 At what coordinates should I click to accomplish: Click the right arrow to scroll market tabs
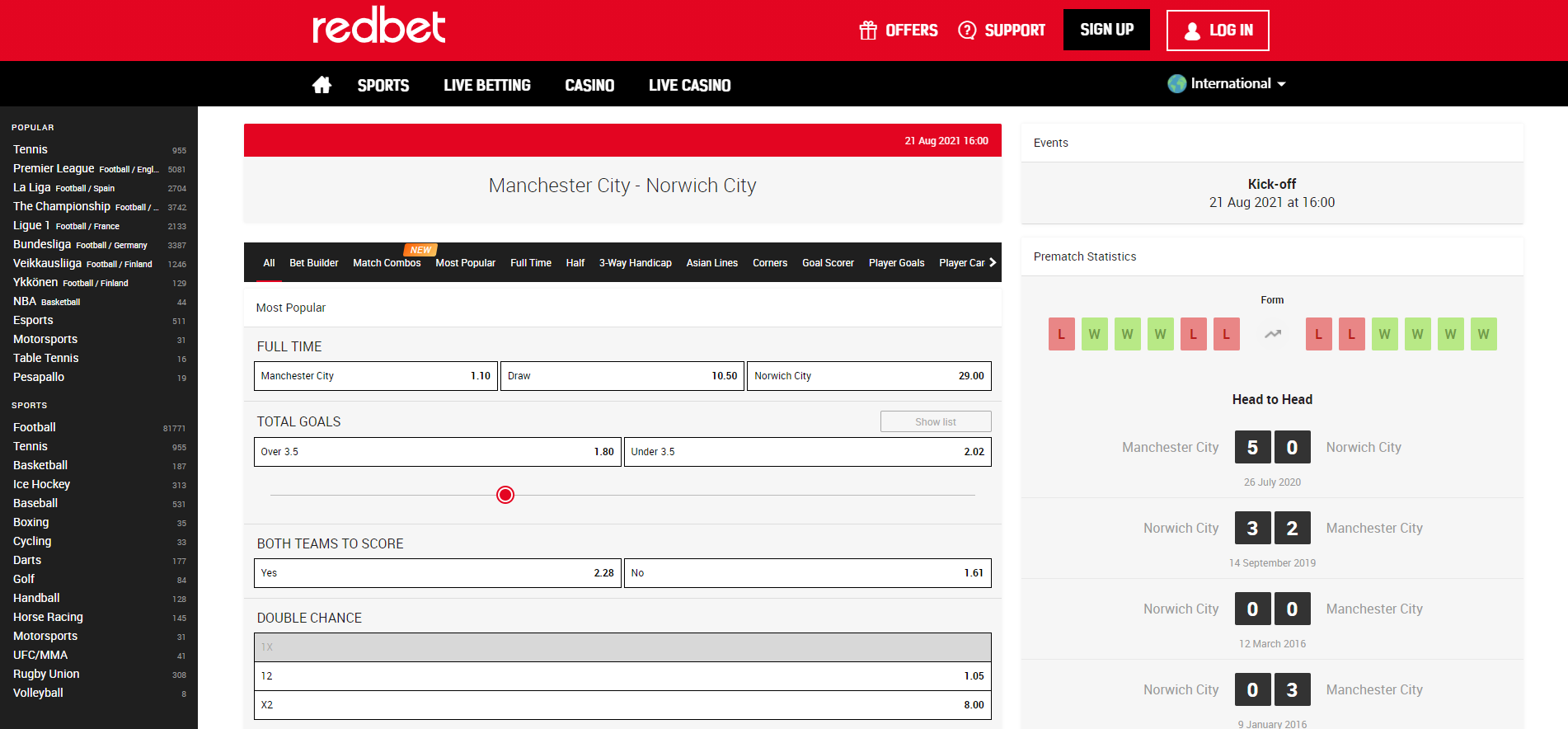(993, 262)
